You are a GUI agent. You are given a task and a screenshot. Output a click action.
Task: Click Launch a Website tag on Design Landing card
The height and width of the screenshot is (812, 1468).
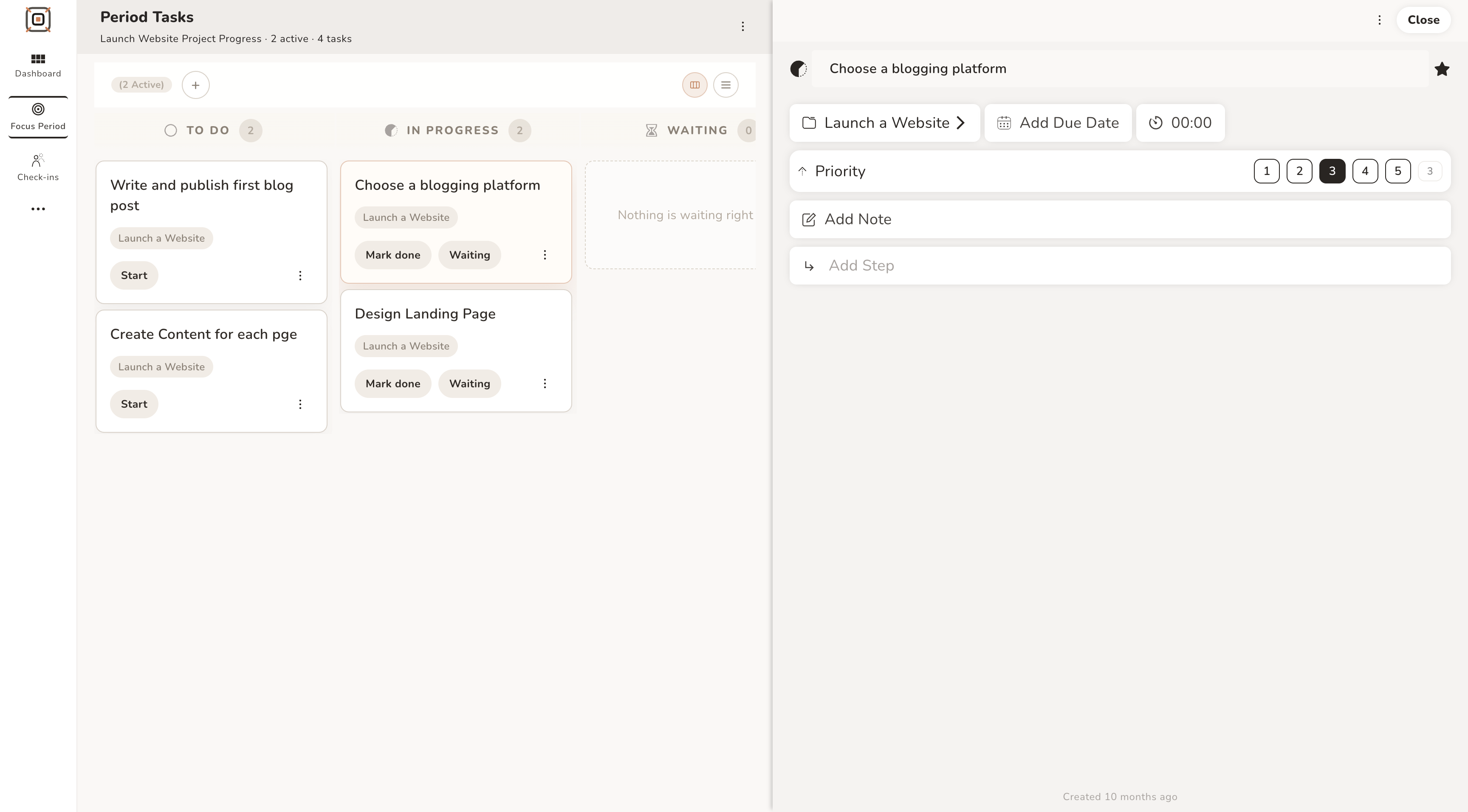(x=406, y=347)
